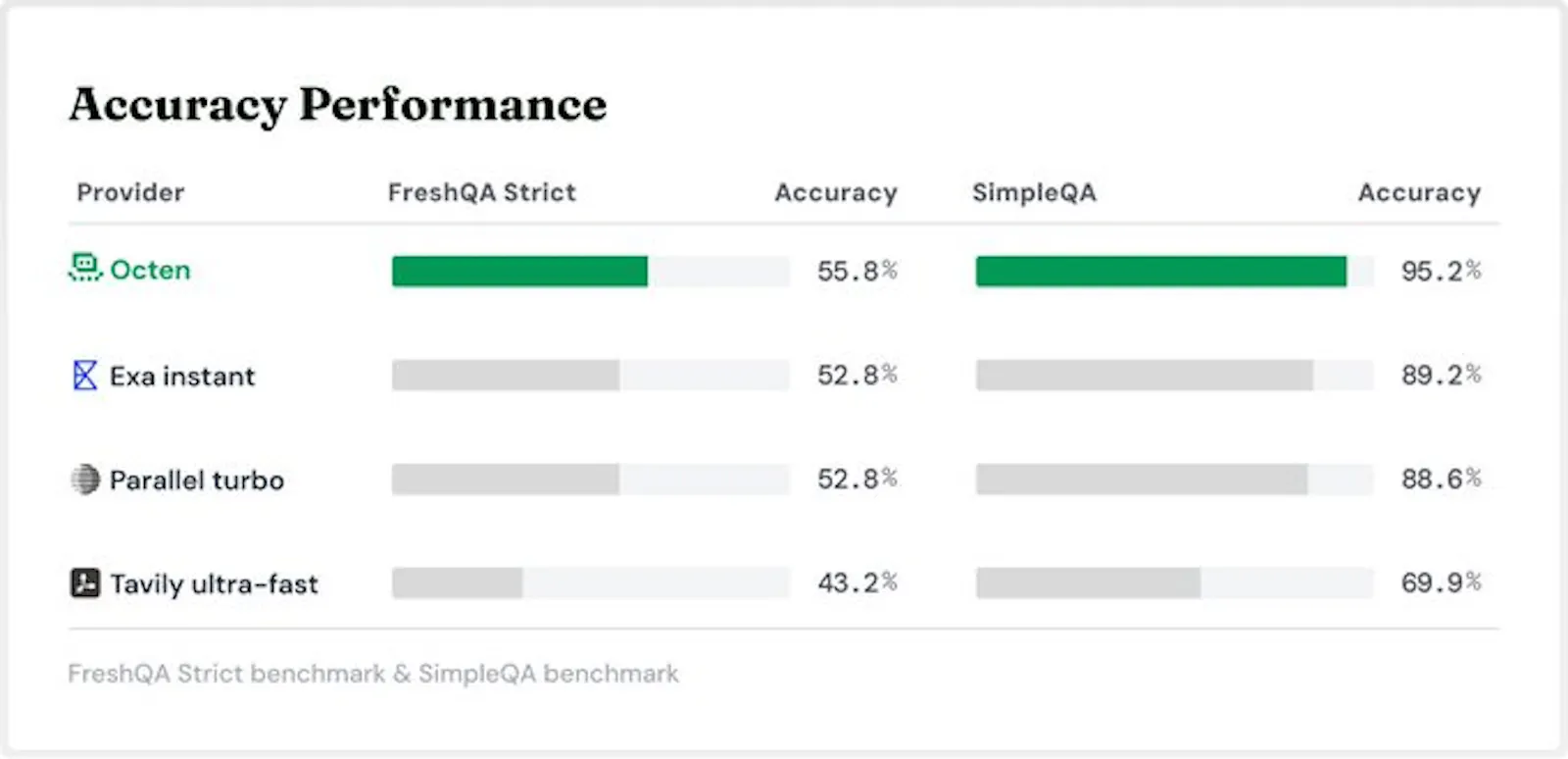Click the SimpleQA column header

click(1034, 192)
